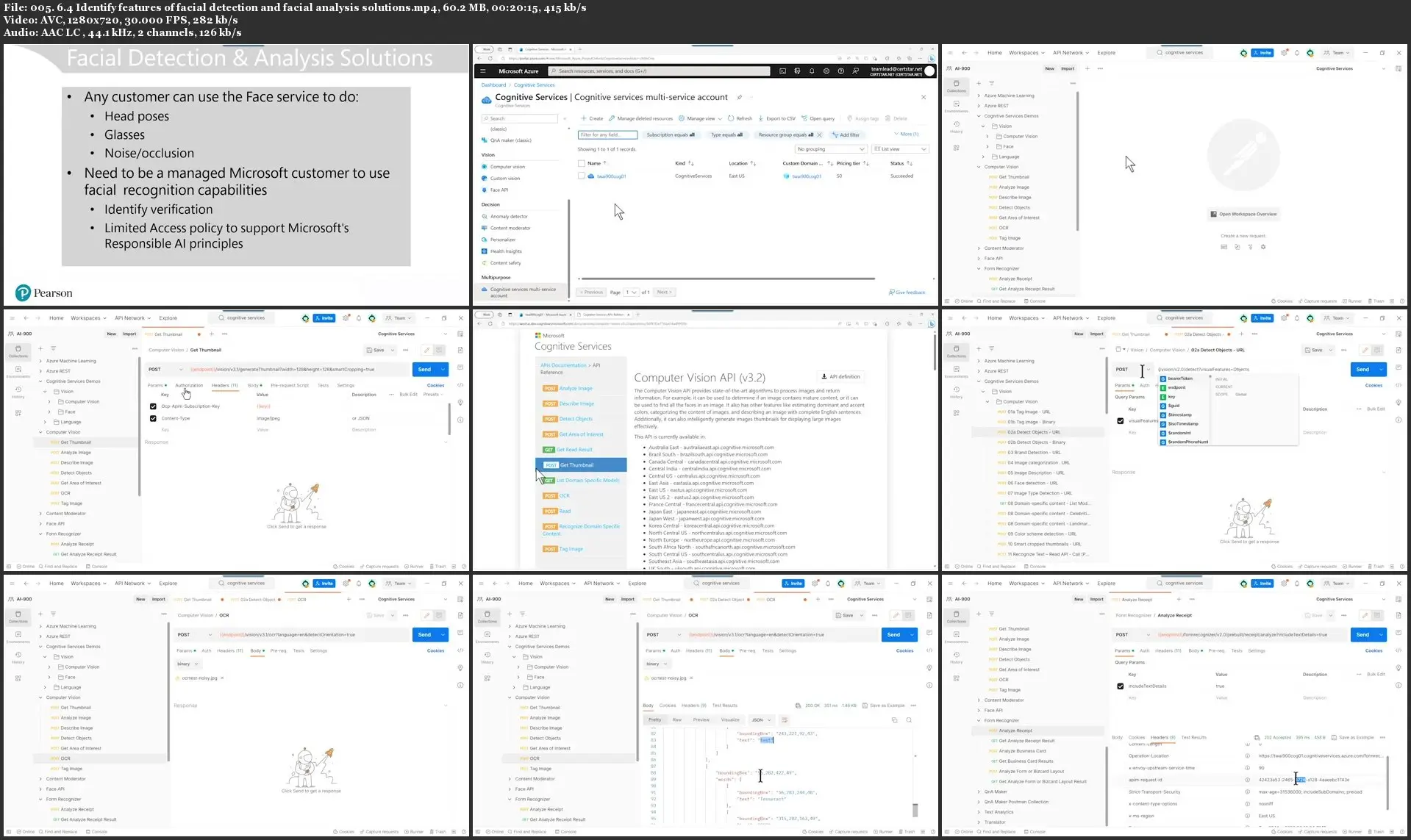Uncheck the includeTextDetails query parameter
1411x840 pixels.
point(1121,686)
